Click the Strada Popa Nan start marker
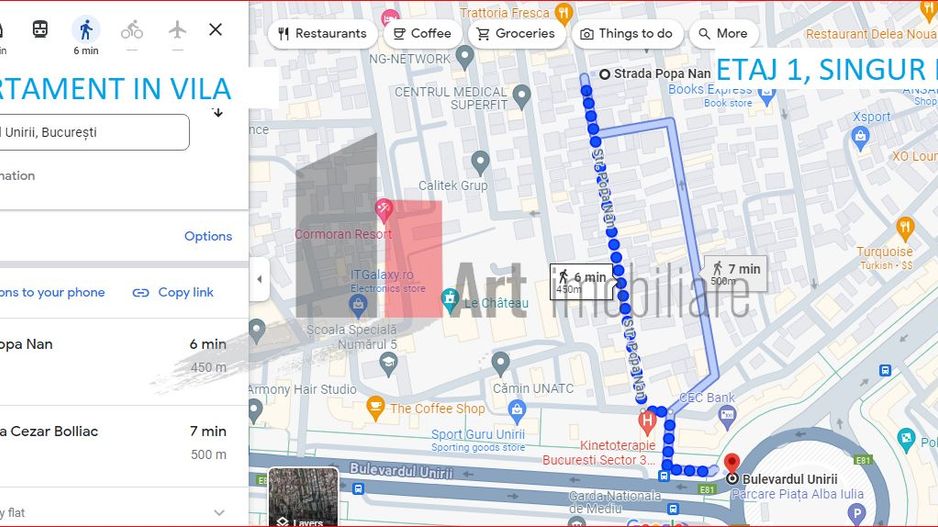 pos(605,74)
